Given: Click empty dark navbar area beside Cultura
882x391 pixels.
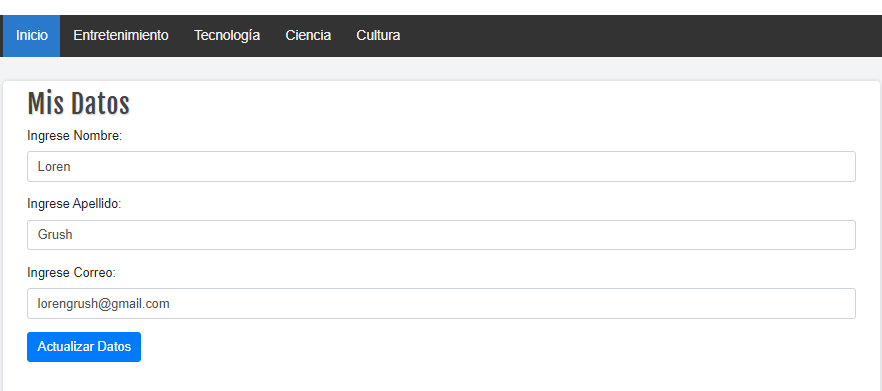Looking at the screenshot, I should click(x=641, y=35).
